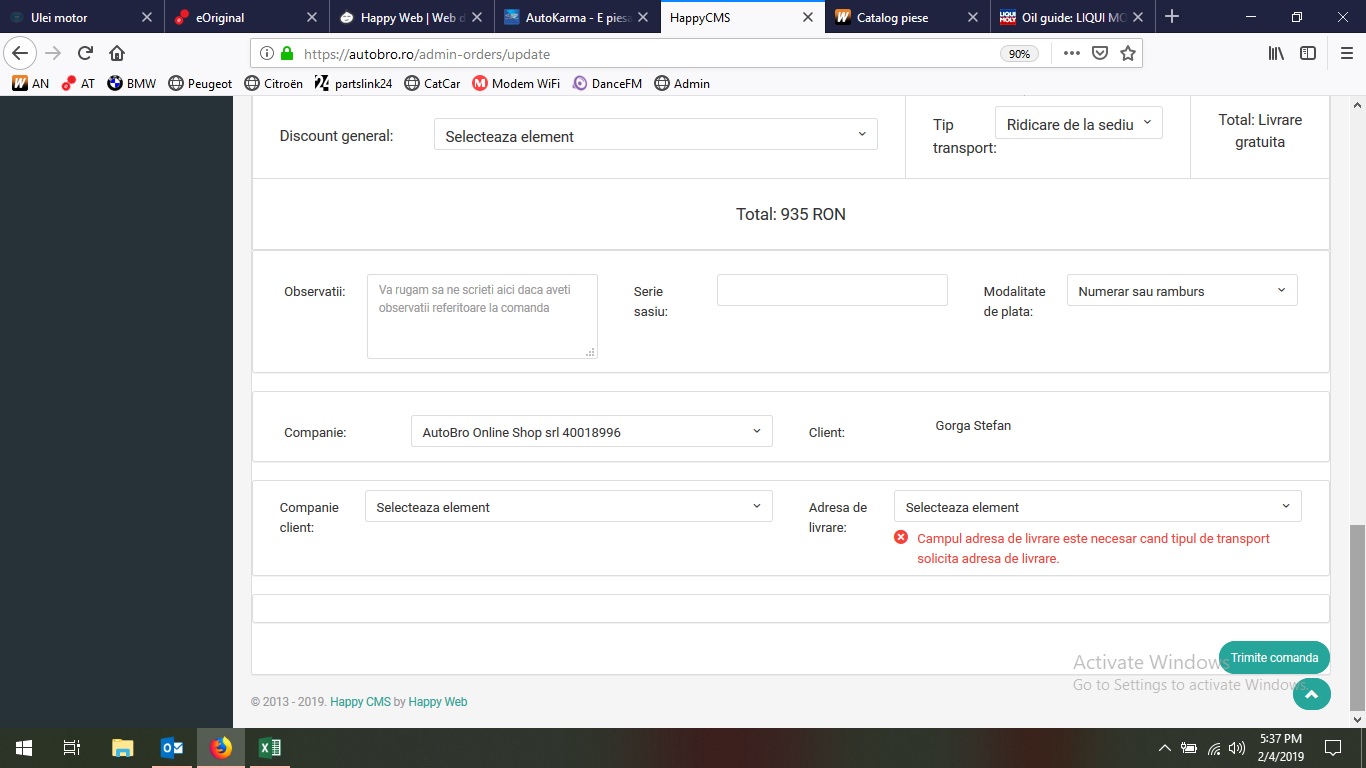Viewport: 1366px width, 768px height.
Task: Open the Peugeot bookmark
Action: click(200, 83)
